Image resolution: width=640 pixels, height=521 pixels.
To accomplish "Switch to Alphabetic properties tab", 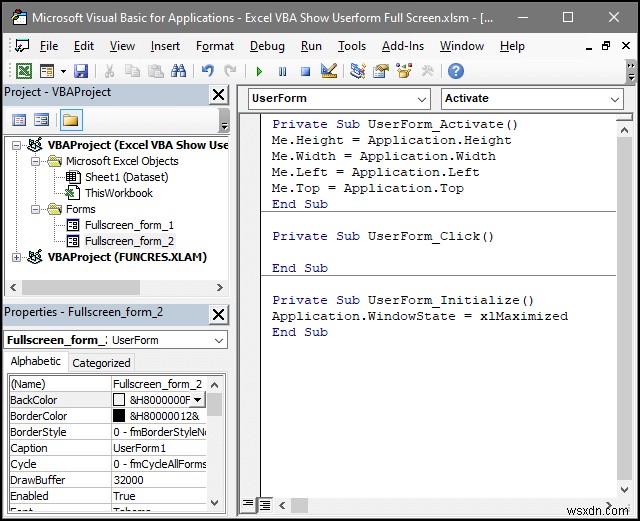I will 36,361.
